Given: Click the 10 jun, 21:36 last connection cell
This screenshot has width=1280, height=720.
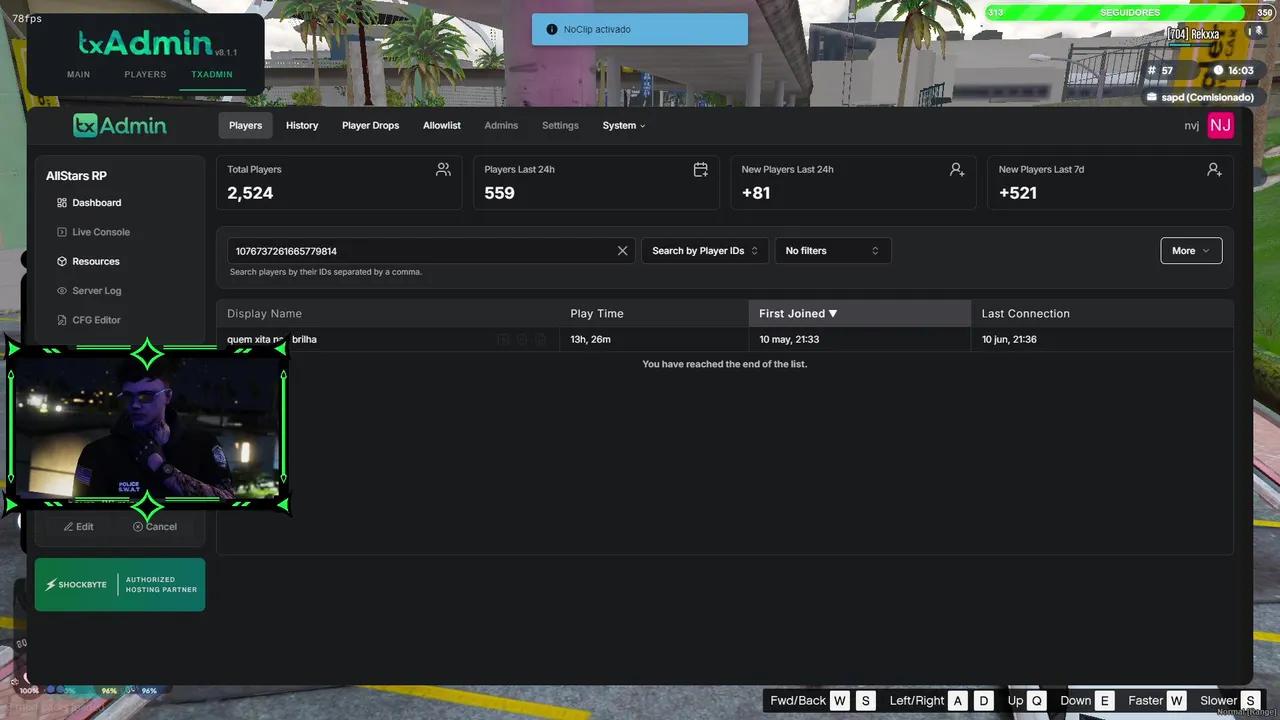Looking at the screenshot, I should point(1009,340).
